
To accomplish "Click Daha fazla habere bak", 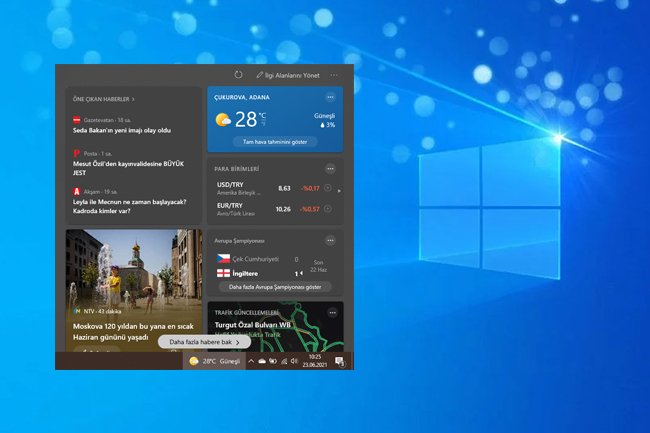I will (204, 342).
